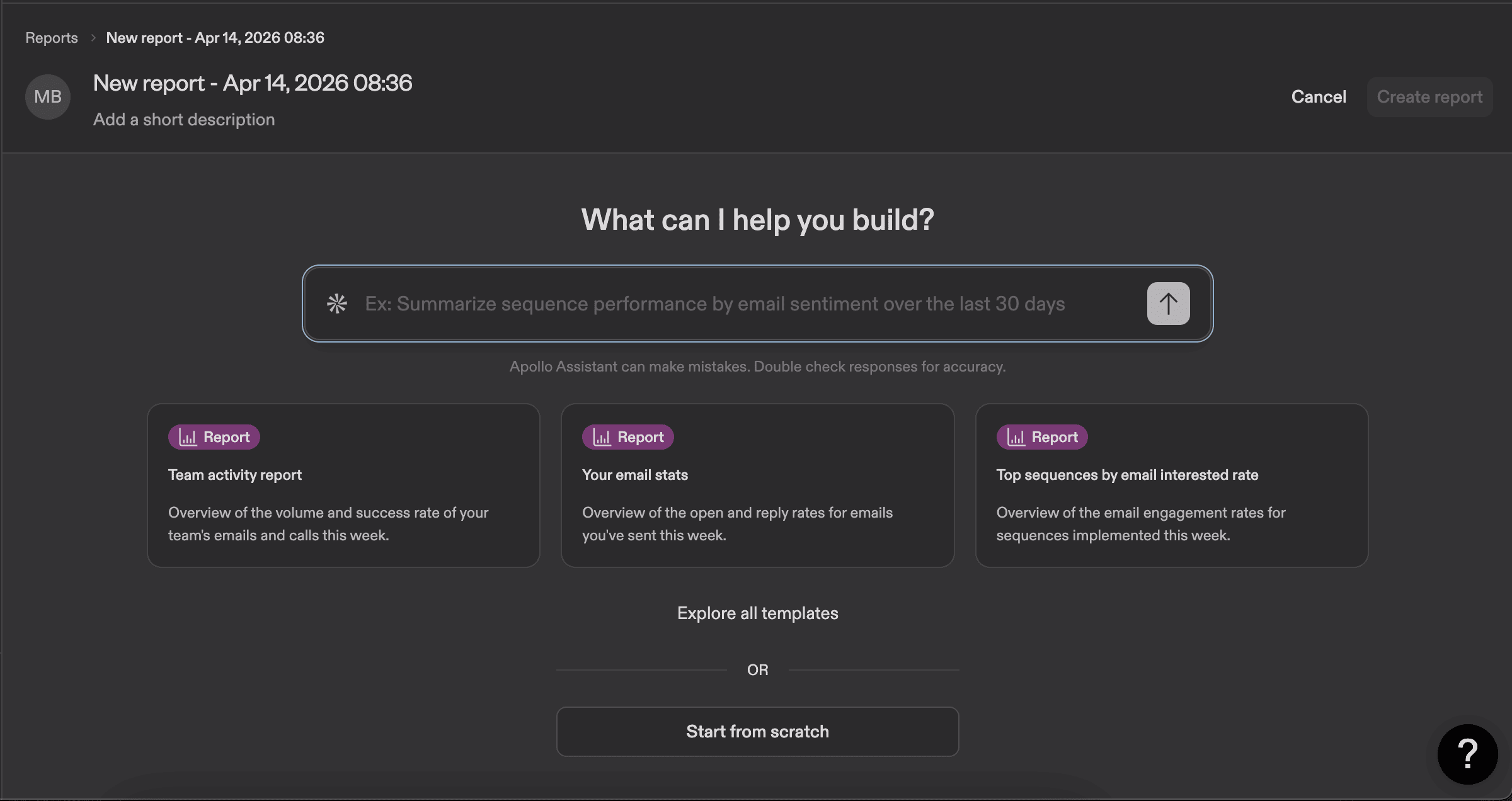Screen dimensions: 1512x801
Task: Click the Report badge on Your email stats card
Action: pos(627,436)
